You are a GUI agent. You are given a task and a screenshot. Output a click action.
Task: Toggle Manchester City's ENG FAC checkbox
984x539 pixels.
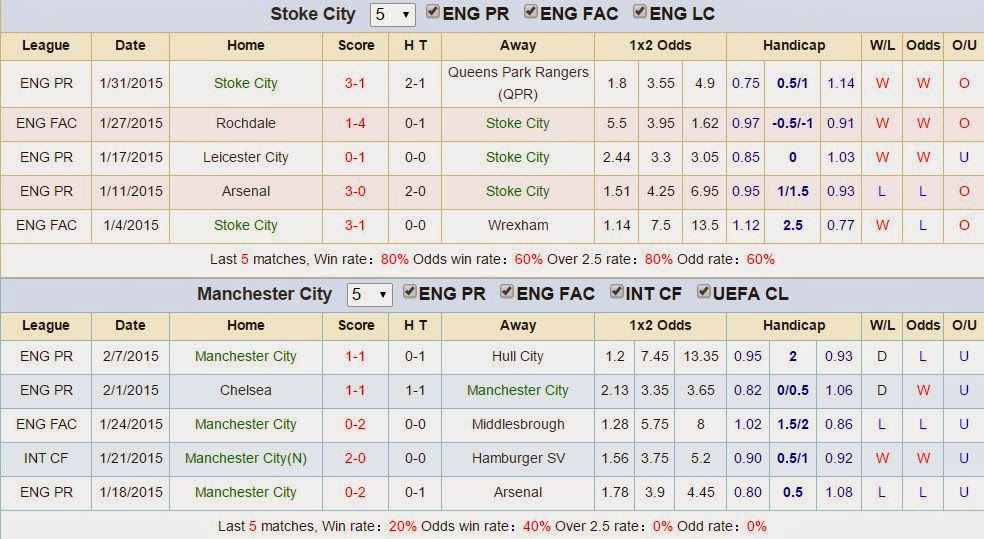point(507,291)
